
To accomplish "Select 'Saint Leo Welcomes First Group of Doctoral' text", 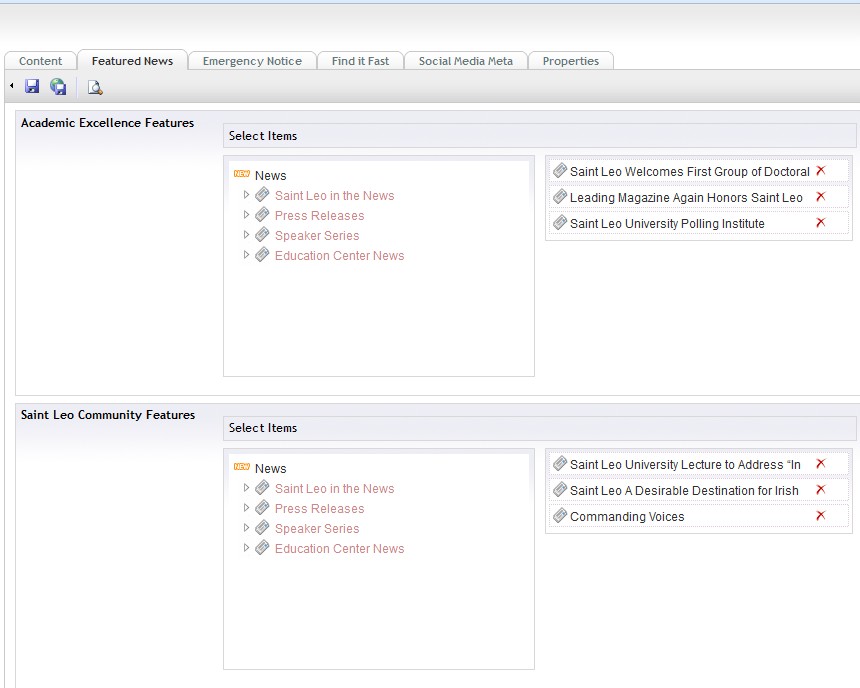I will tap(689, 172).
